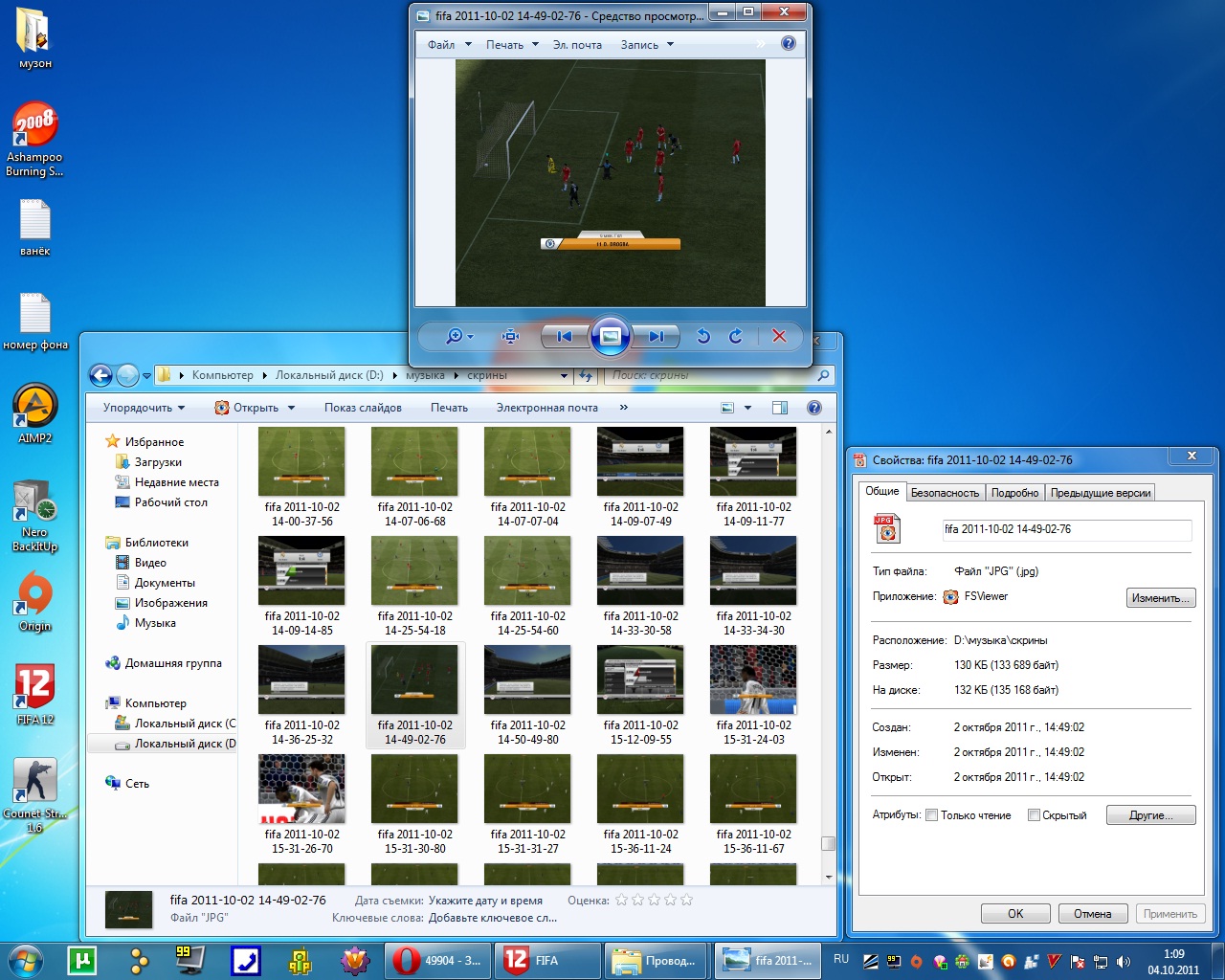Click the Windows Start button

[x=26, y=960]
